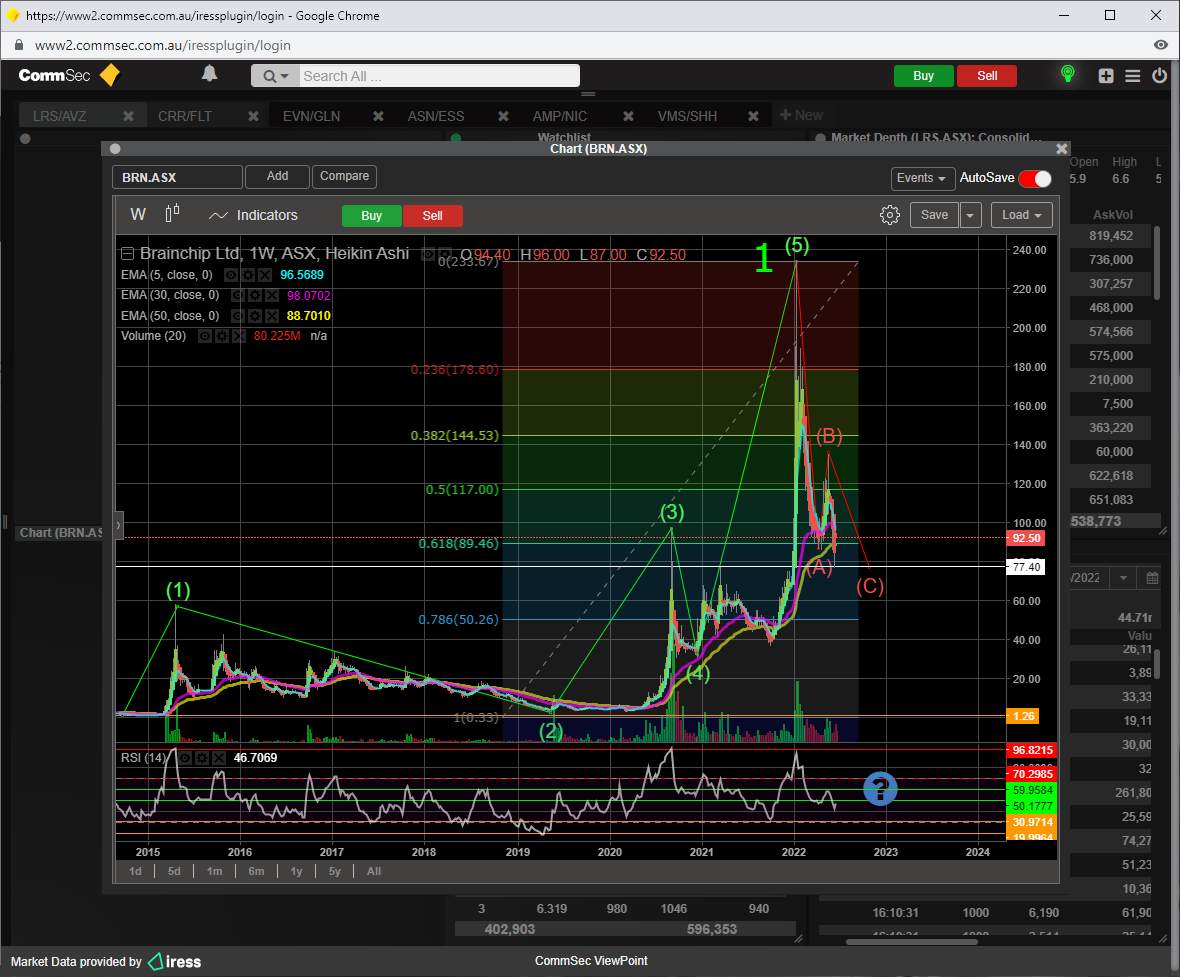Click the chart toolbar Buy button
Viewport: 1180px width, 977px height.
[372, 216]
